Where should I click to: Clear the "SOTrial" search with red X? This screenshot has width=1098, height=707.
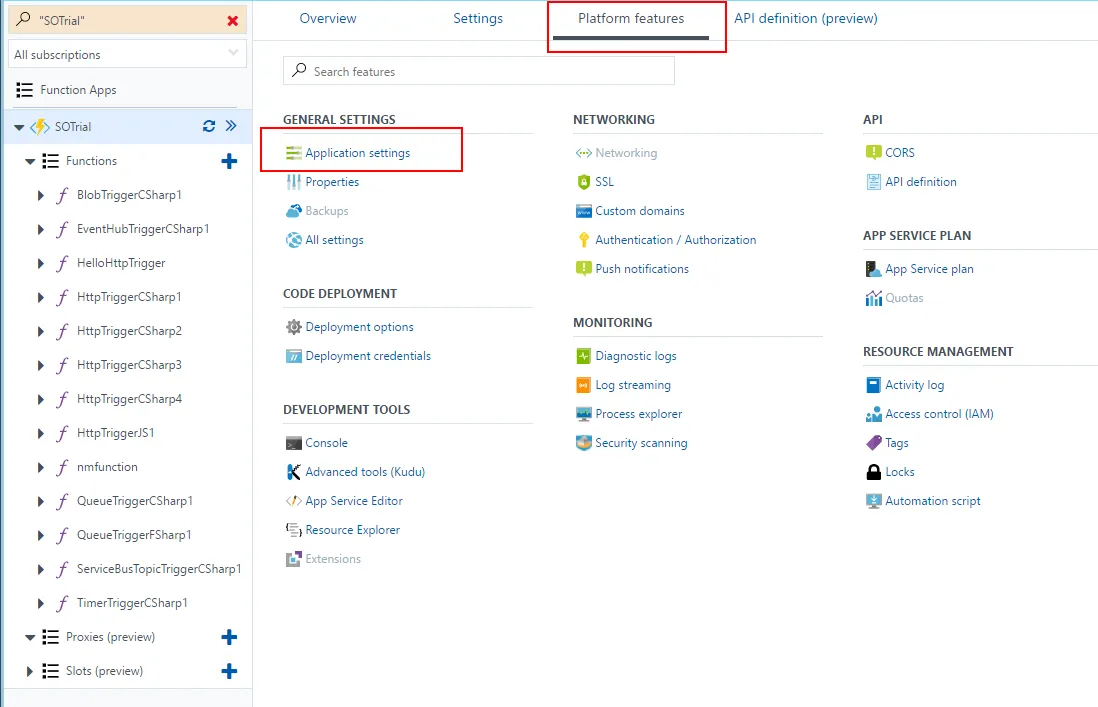point(232,21)
